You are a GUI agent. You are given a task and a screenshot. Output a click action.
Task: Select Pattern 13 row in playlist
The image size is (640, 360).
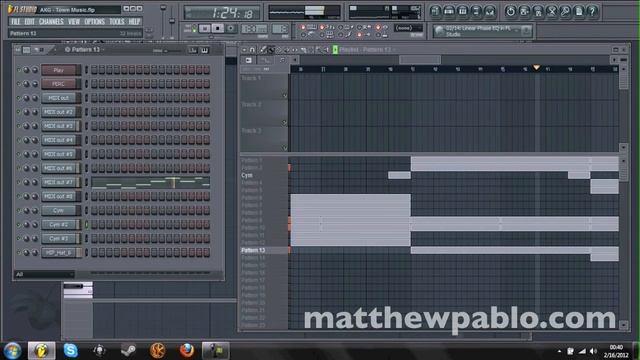264,250
